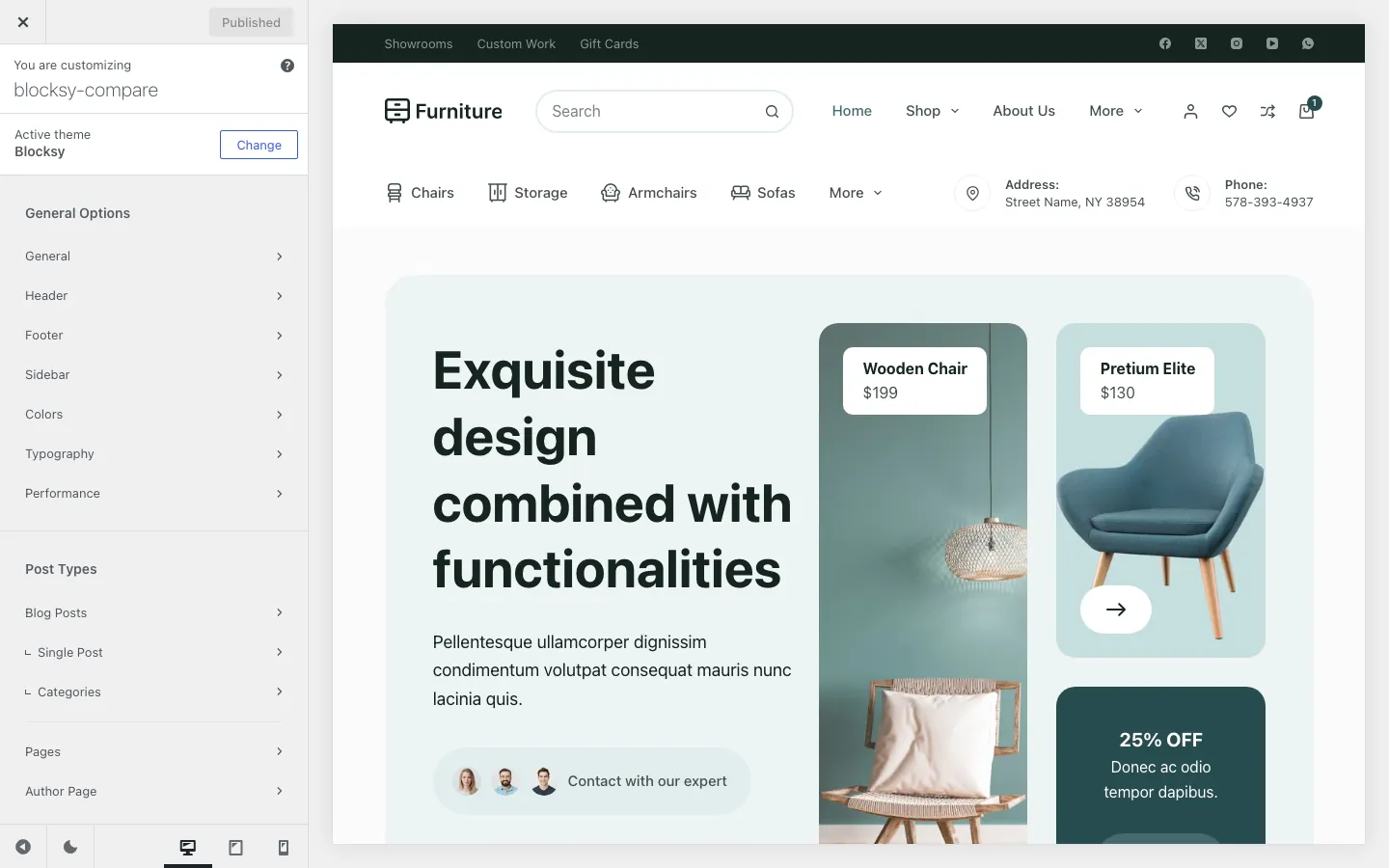
Task: Toggle dark mode moon icon
Action: tap(70, 847)
